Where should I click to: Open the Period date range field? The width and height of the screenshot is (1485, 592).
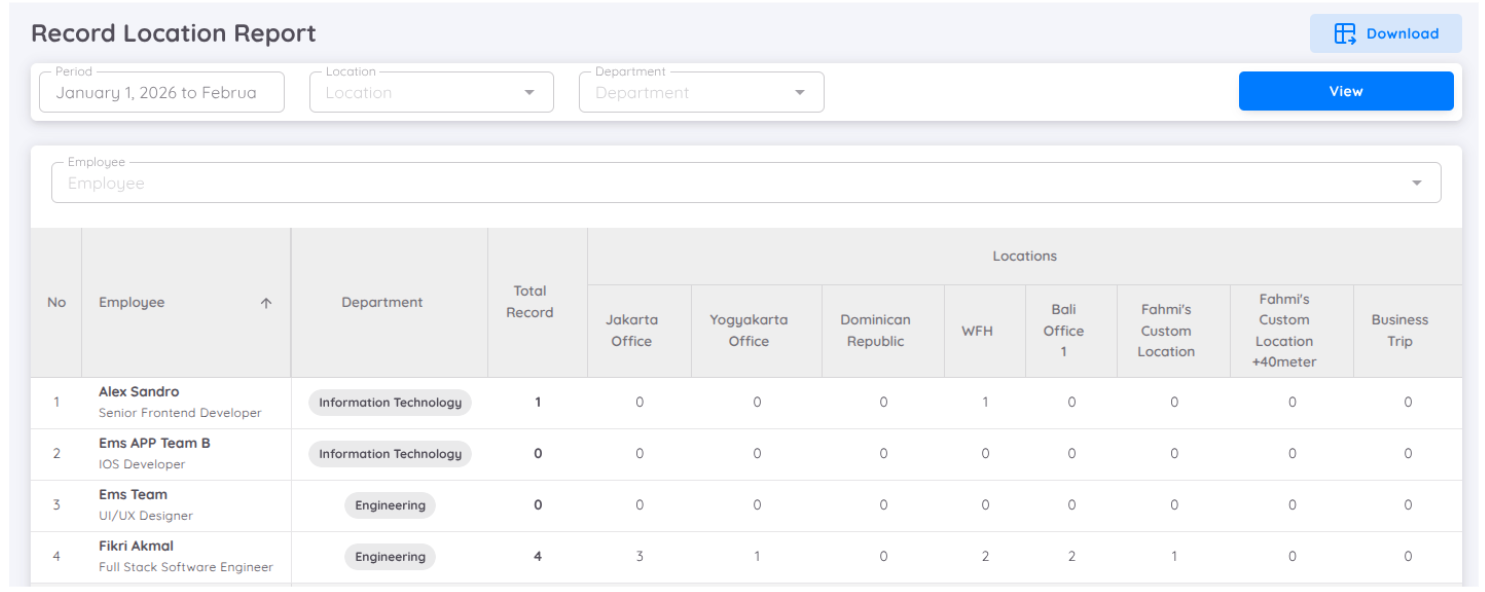point(162,92)
